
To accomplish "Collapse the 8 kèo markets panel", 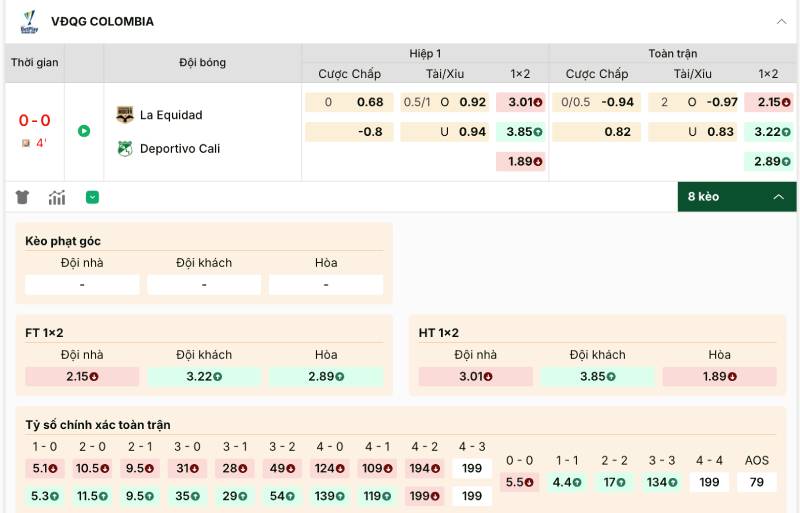I will coord(737,197).
